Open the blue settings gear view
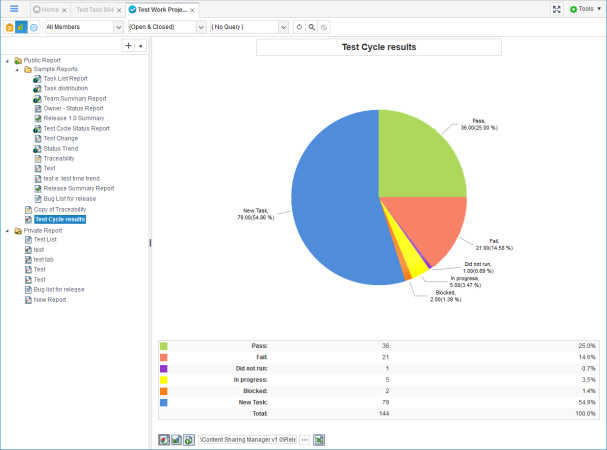607x450 pixels. click(34, 27)
